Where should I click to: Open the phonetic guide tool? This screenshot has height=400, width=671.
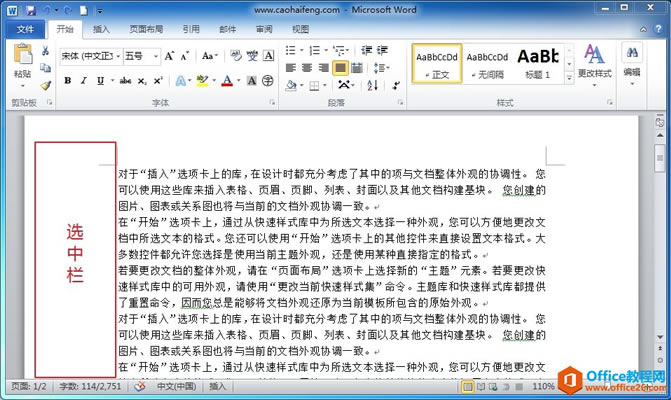point(252,56)
